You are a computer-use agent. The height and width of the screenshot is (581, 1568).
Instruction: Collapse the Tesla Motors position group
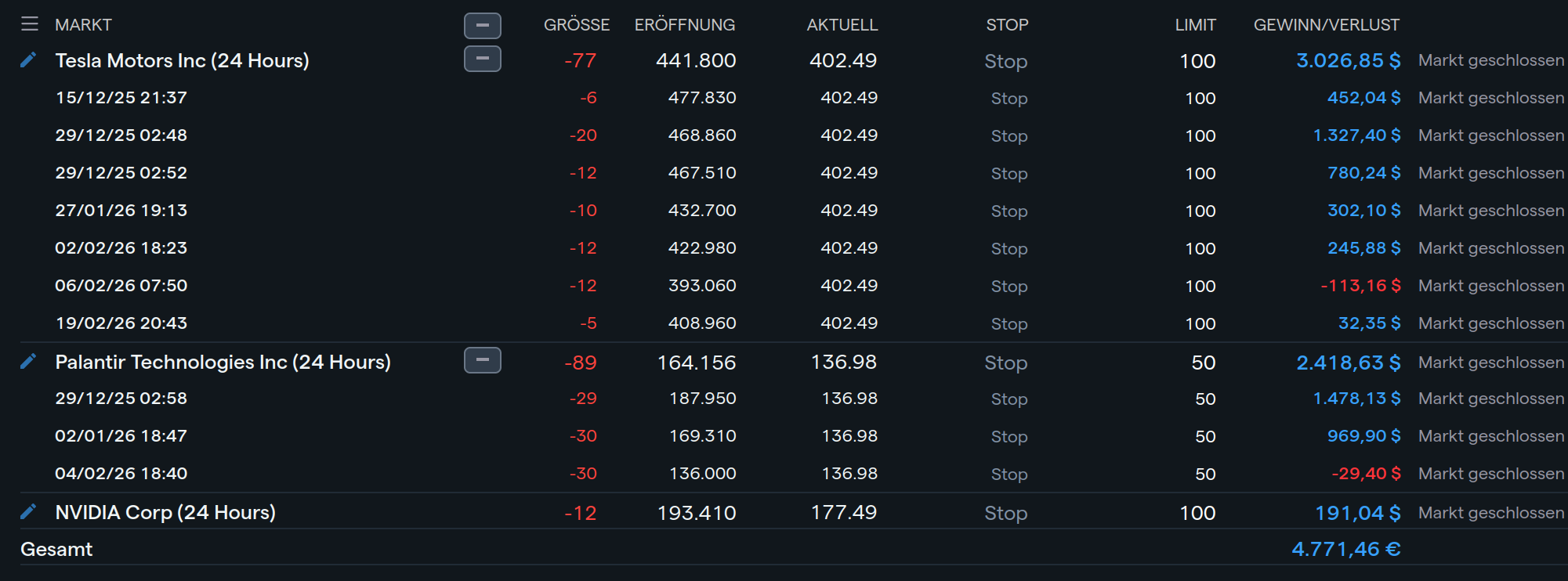point(482,59)
